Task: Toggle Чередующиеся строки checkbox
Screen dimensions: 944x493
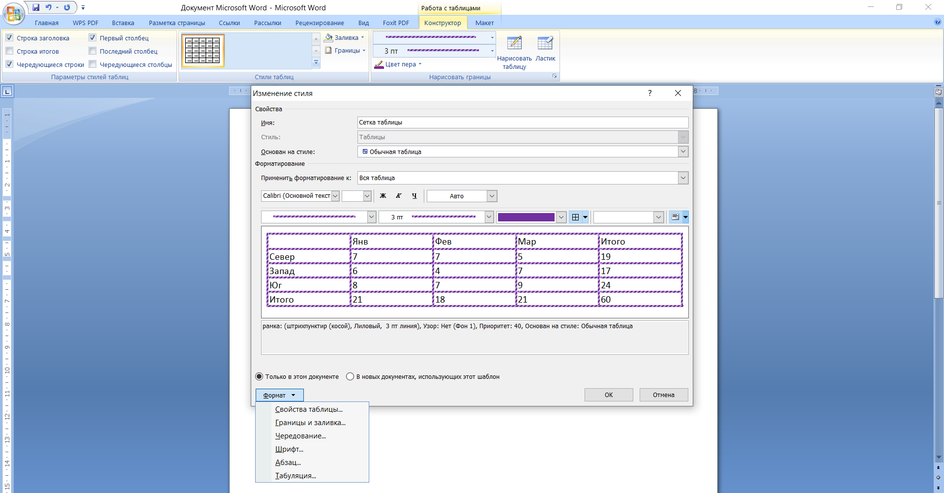Action: (x=9, y=64)
